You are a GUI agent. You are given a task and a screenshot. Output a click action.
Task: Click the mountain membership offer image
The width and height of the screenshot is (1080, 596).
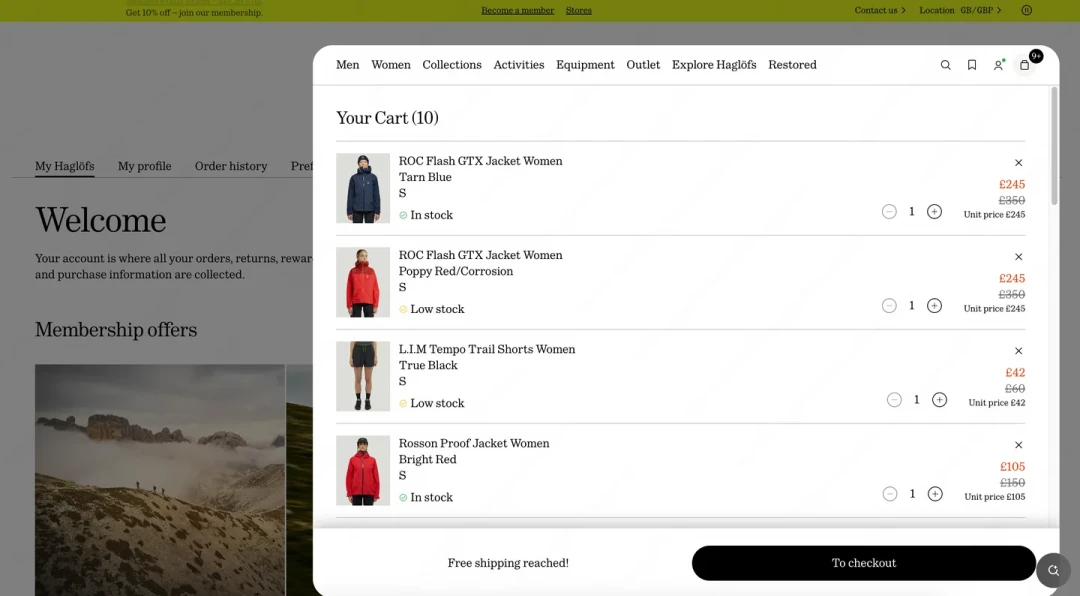point(160,480)
